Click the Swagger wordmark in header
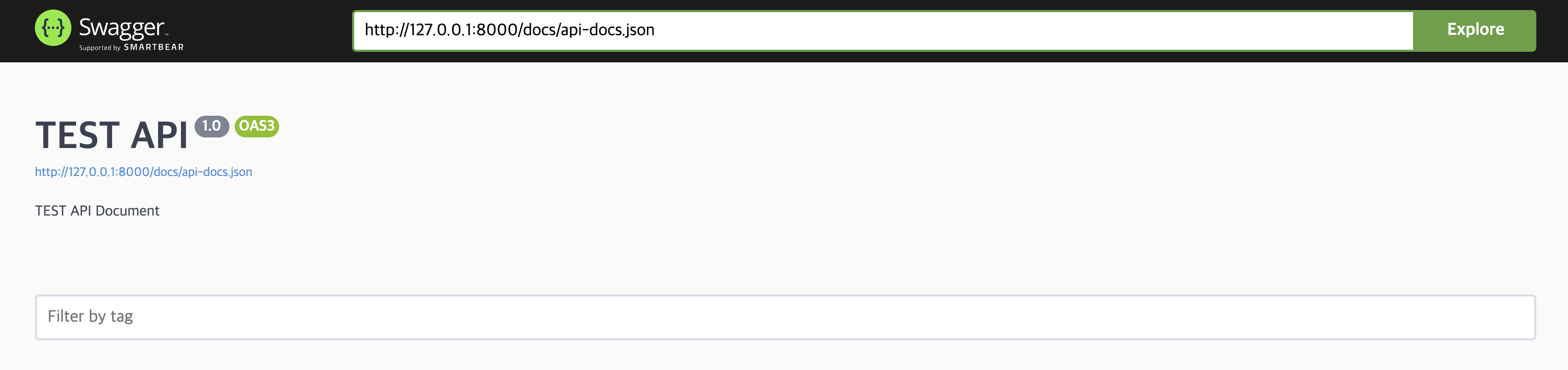This screenshot has height=370, width=1568. tap(122, 28)
